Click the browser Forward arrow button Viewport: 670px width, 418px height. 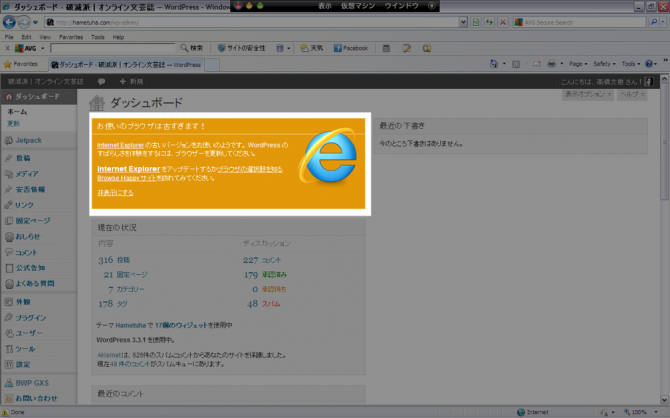pyautogui.click(x=24, y=22)
